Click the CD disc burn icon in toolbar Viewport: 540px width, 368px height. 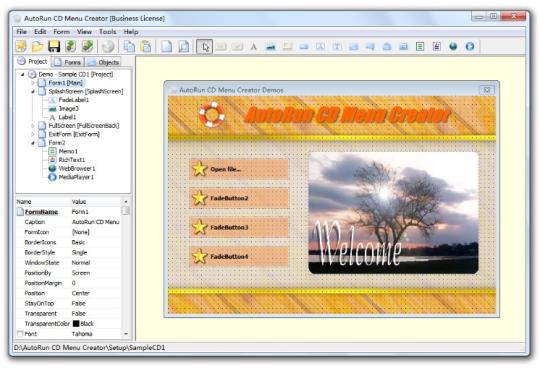pyautogui.click(x=108, y=46)
